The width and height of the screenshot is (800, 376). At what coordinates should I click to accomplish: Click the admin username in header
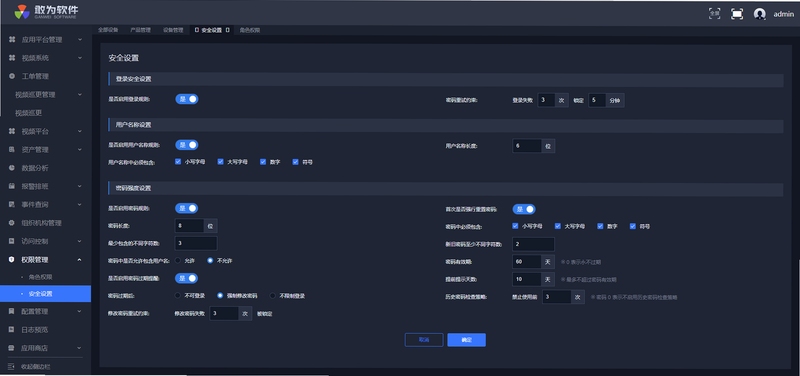pyautogui.click(x=784, y=14)
